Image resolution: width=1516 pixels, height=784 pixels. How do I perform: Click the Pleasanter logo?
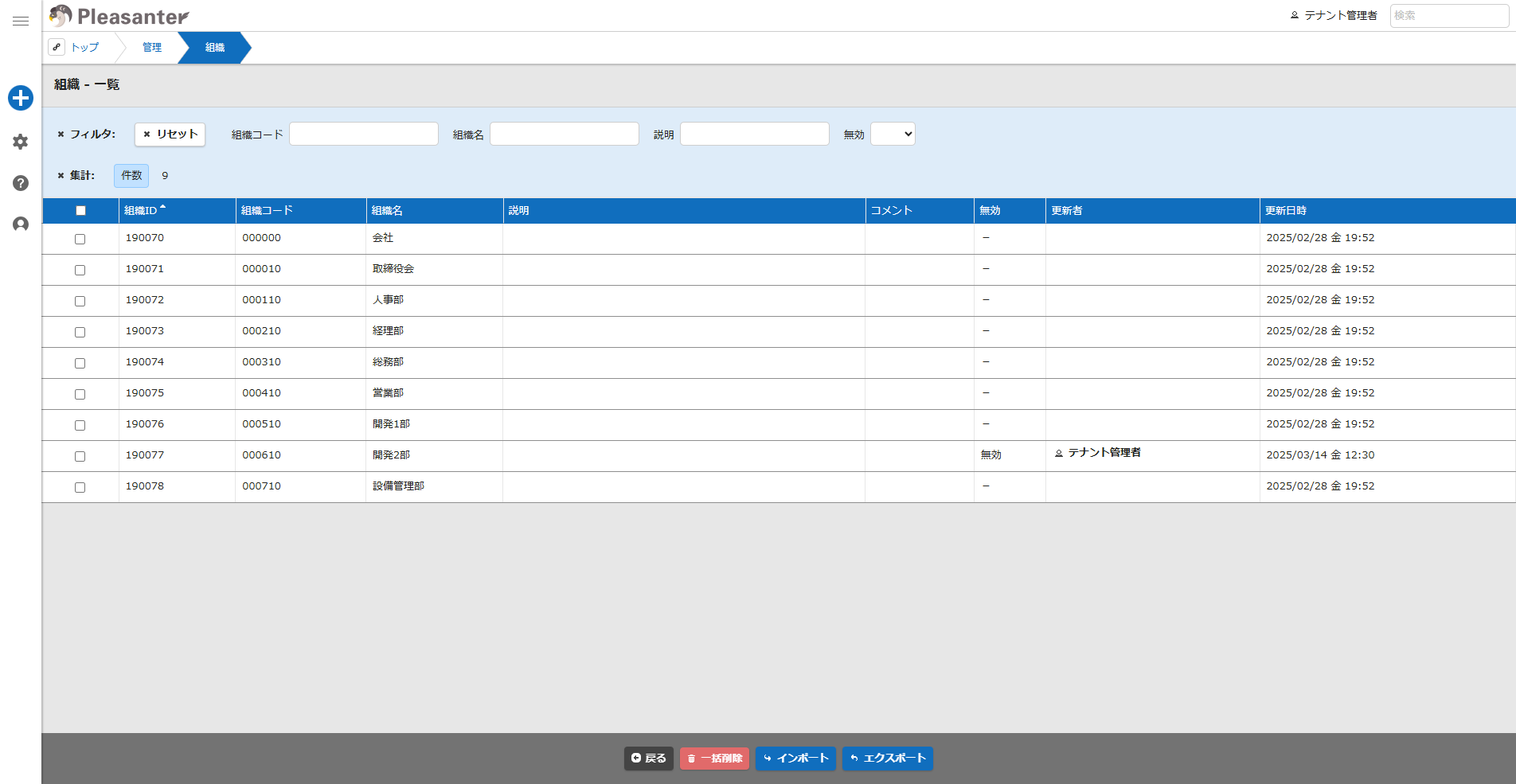click(x=119, y=16)
